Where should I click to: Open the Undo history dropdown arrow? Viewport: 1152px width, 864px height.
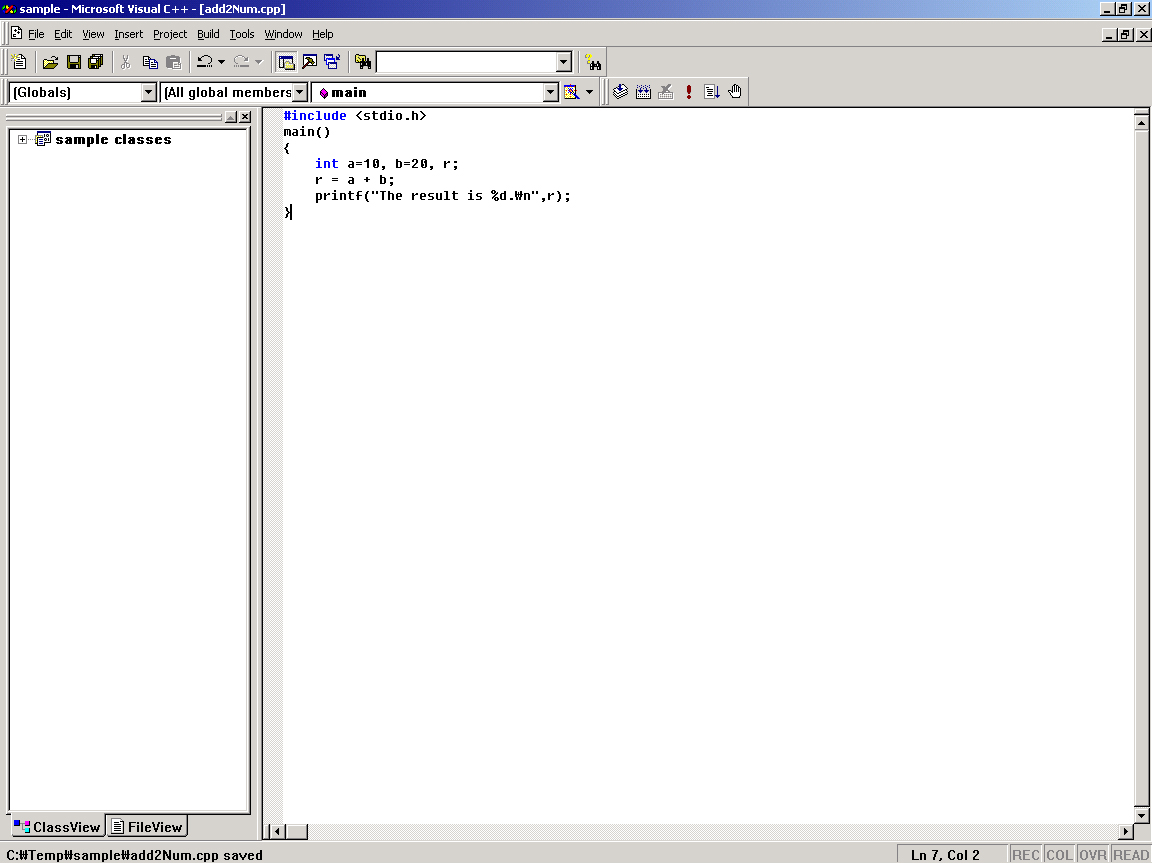coord(221,62)
